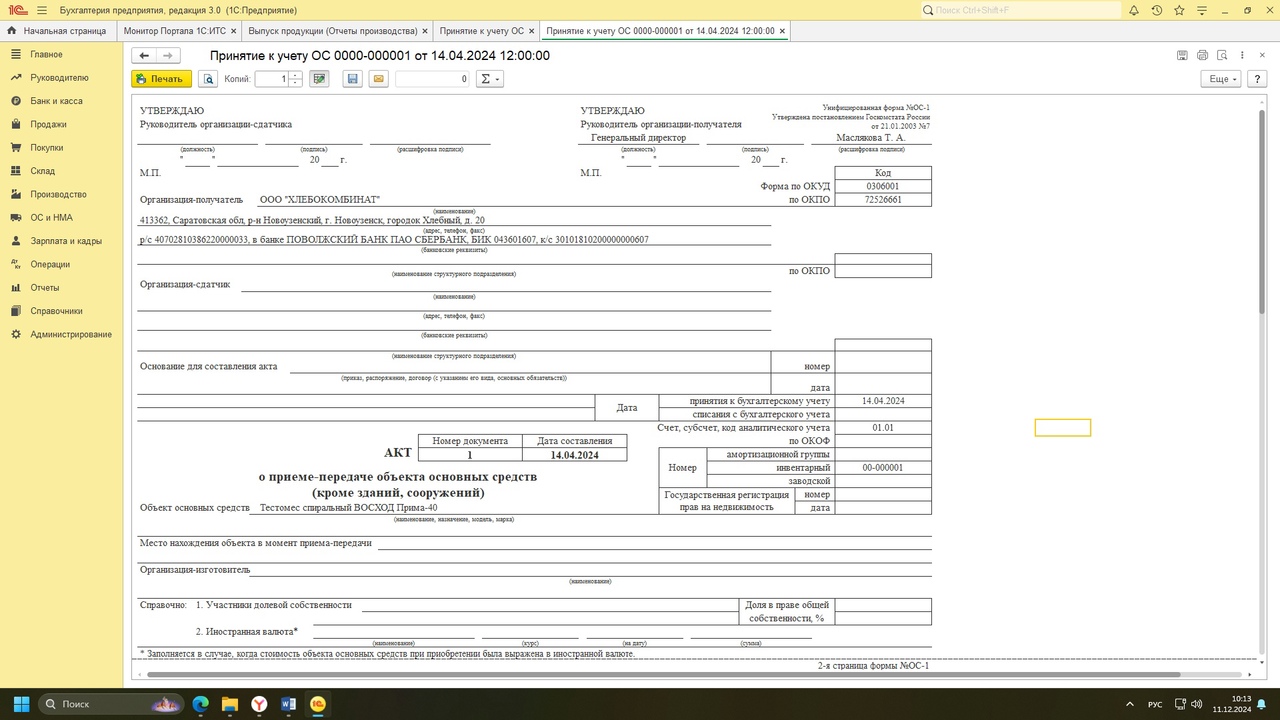Increase the number of copies with the stepper
This screenshot has height=720, width=1280.
(x=296, y=75)
